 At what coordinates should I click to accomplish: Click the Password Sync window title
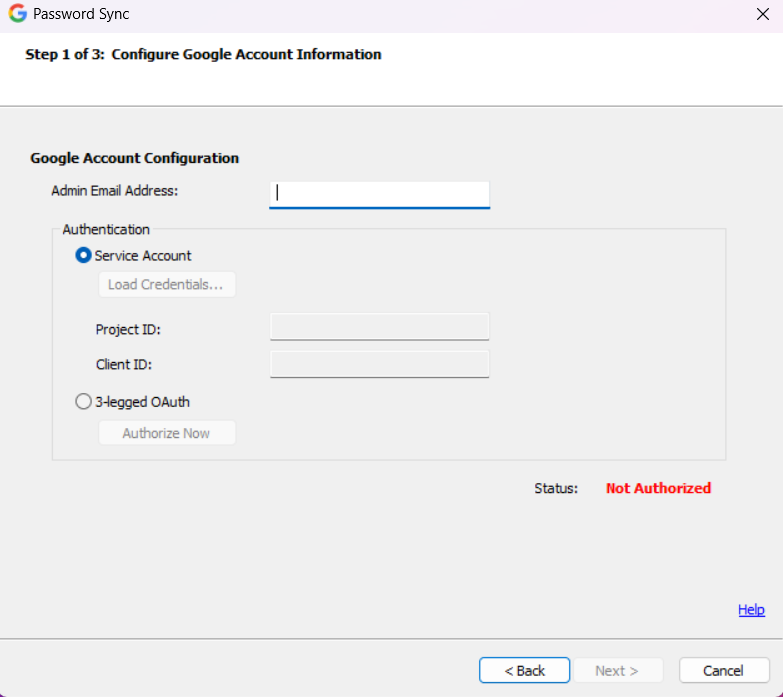(x=81, y=14)
